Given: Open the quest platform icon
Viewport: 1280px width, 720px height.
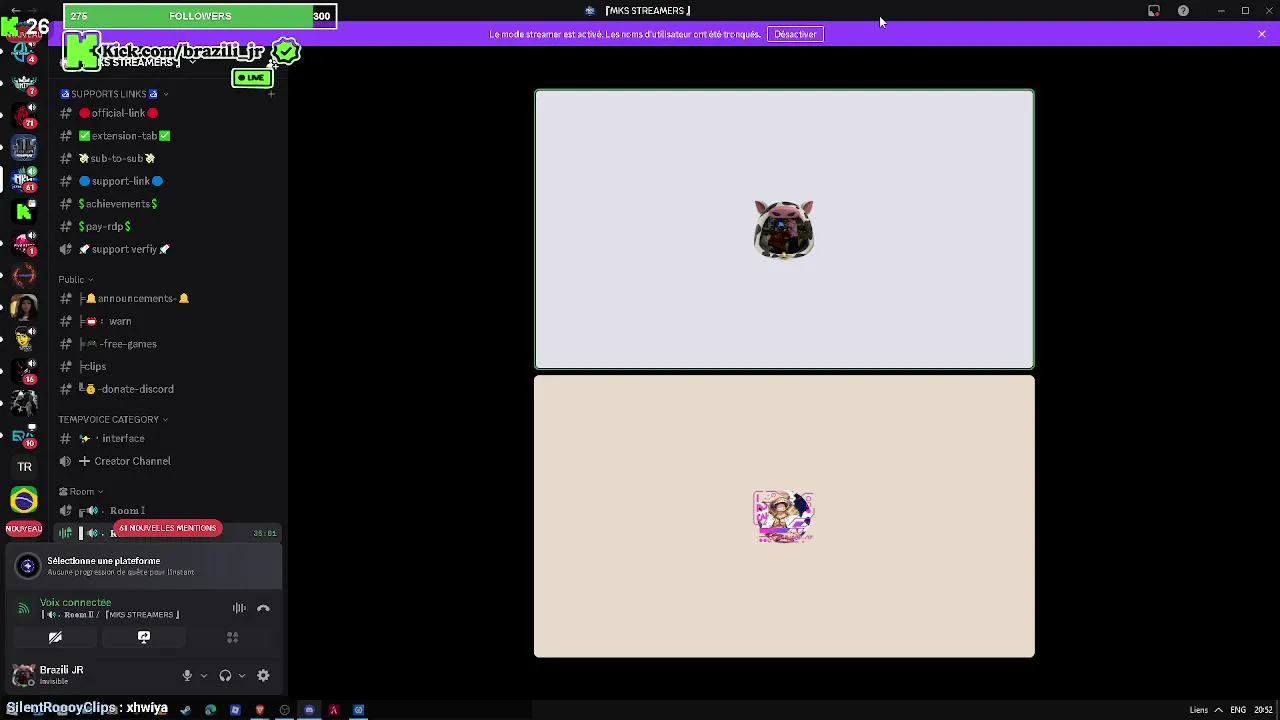Looking at the screenshot, I should tap(28, 566).
